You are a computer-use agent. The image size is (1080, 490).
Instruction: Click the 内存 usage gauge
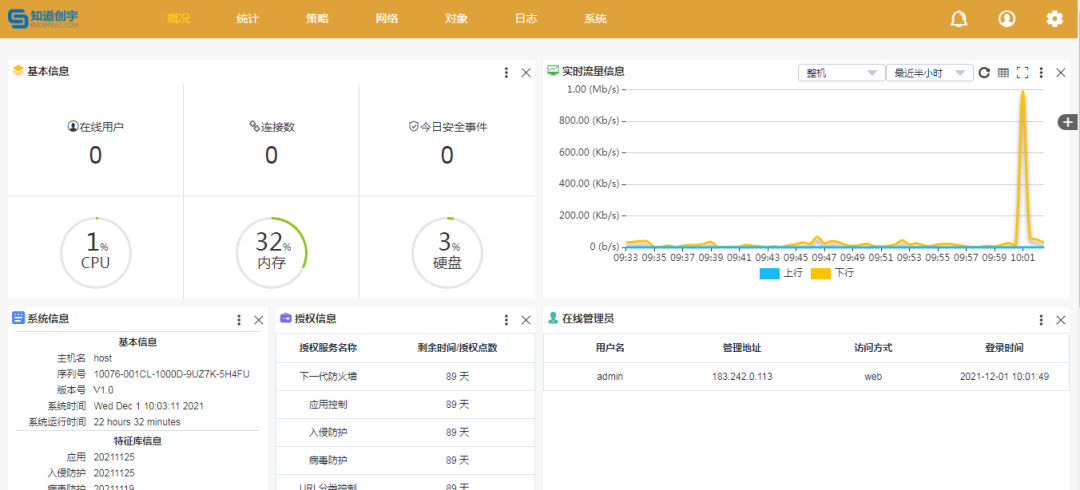point(271,253)
